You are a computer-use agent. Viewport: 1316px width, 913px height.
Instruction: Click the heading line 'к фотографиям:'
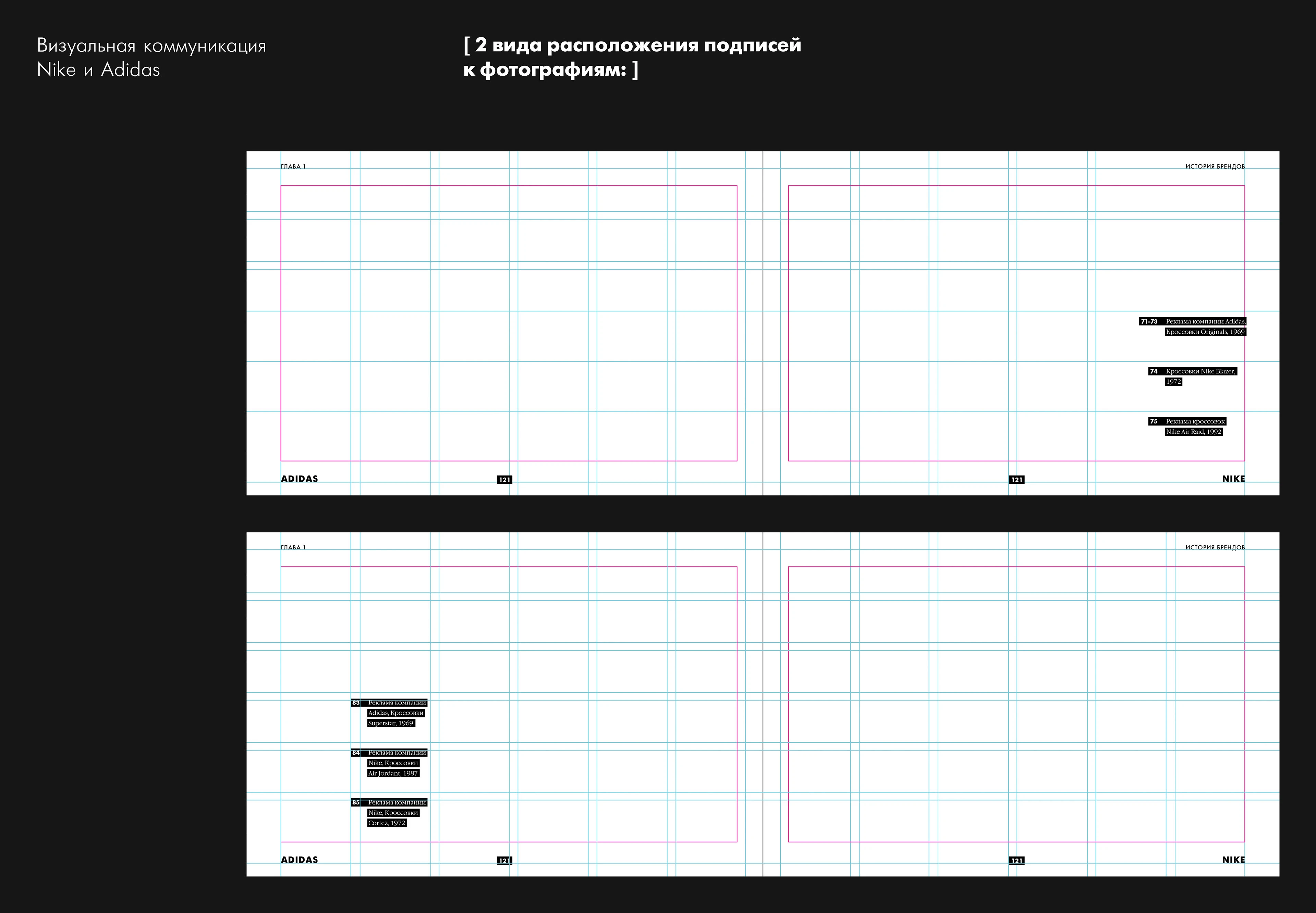click(545, 70)
